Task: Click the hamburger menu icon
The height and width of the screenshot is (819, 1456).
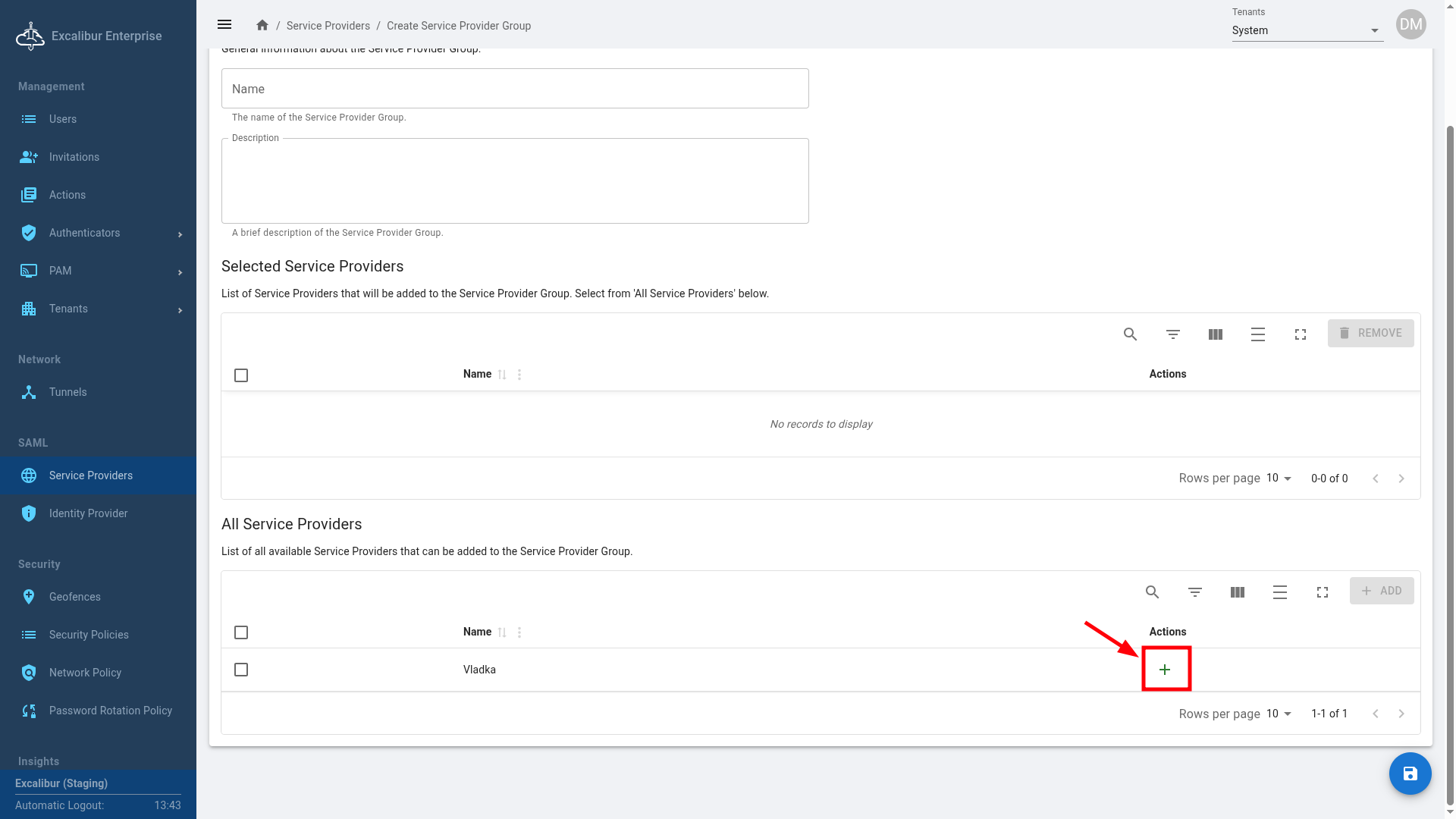Action: point(224,24)
